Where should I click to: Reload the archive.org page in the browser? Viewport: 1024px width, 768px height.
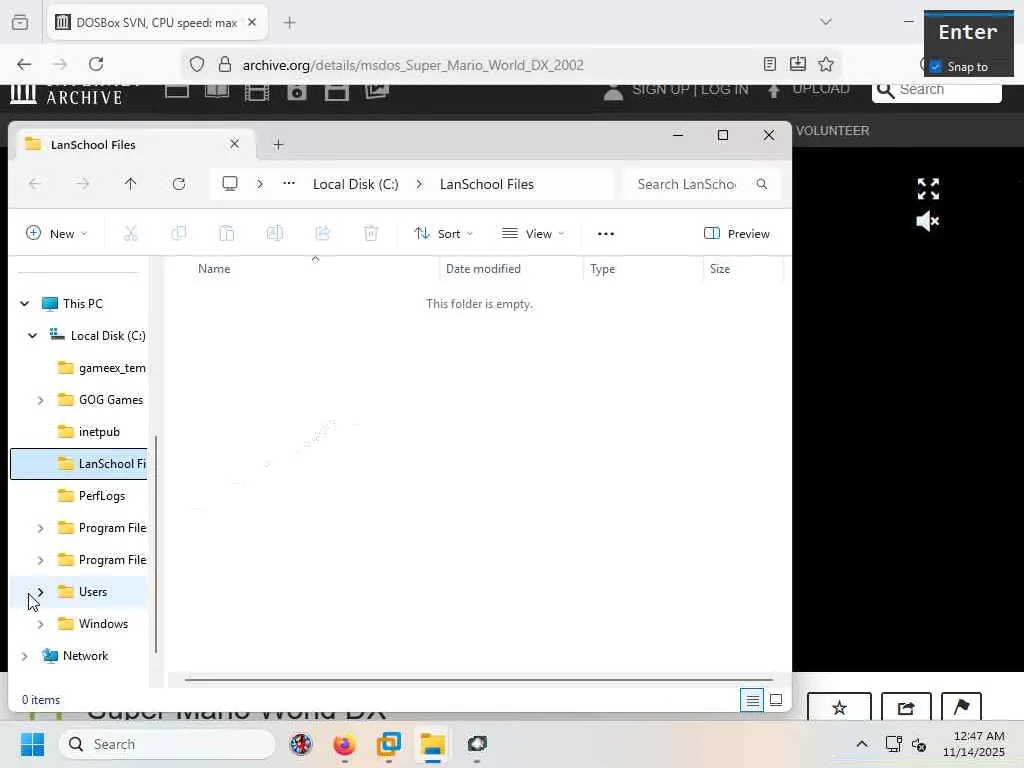point(96,64)
